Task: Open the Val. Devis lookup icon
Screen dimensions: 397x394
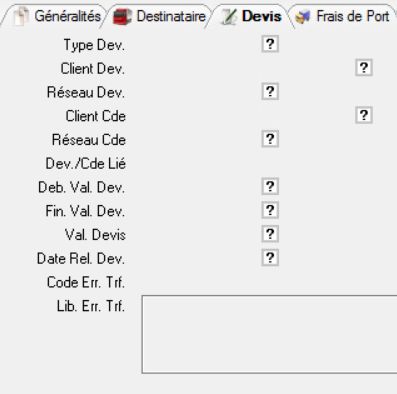Action: click(x=270, y=234)
